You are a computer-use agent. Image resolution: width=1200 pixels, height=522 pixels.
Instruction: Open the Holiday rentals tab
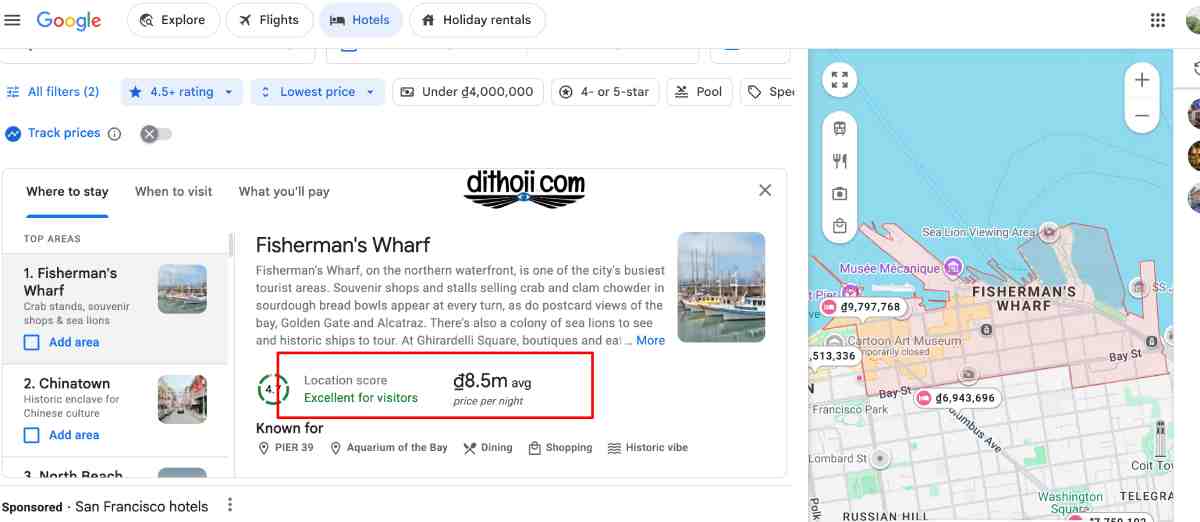[477, 20]
